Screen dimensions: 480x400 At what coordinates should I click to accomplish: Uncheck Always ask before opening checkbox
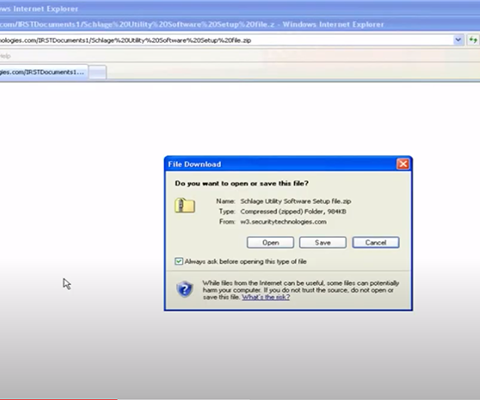(179, 261)
